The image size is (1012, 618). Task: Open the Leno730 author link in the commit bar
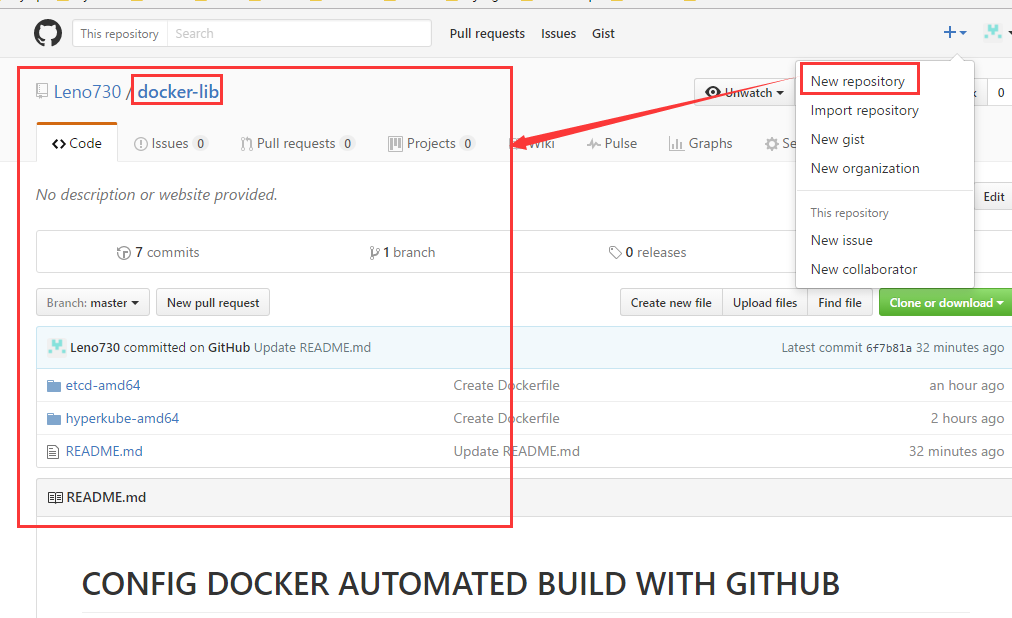pos(95,347)
